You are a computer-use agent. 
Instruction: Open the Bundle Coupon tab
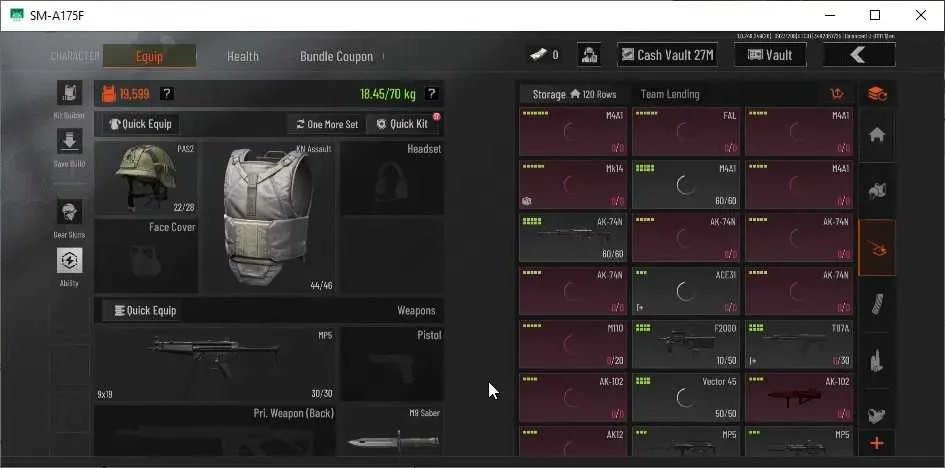tap(336, 56)
